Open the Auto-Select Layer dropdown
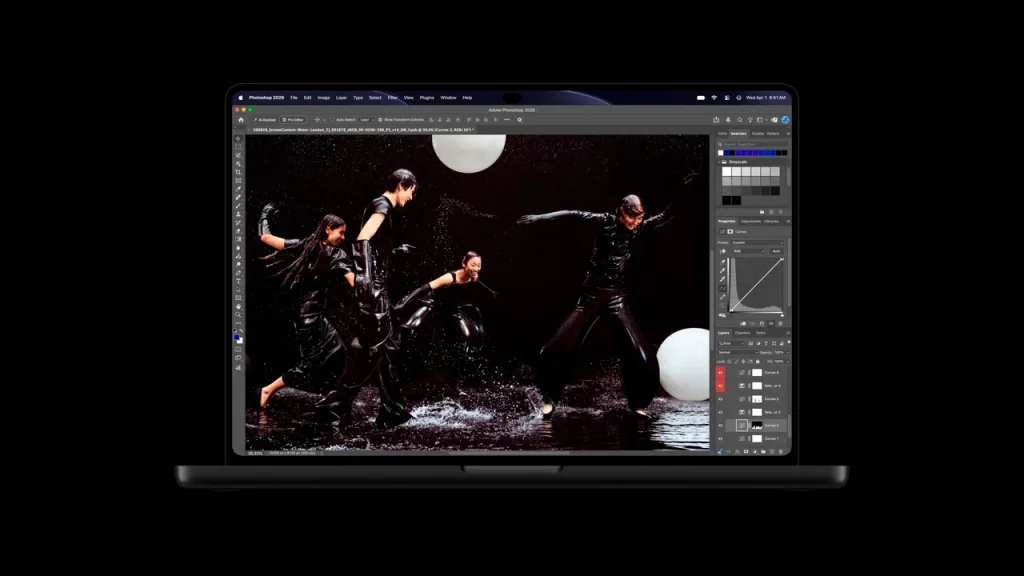The image size is (1024, 576). pos(366,120)
